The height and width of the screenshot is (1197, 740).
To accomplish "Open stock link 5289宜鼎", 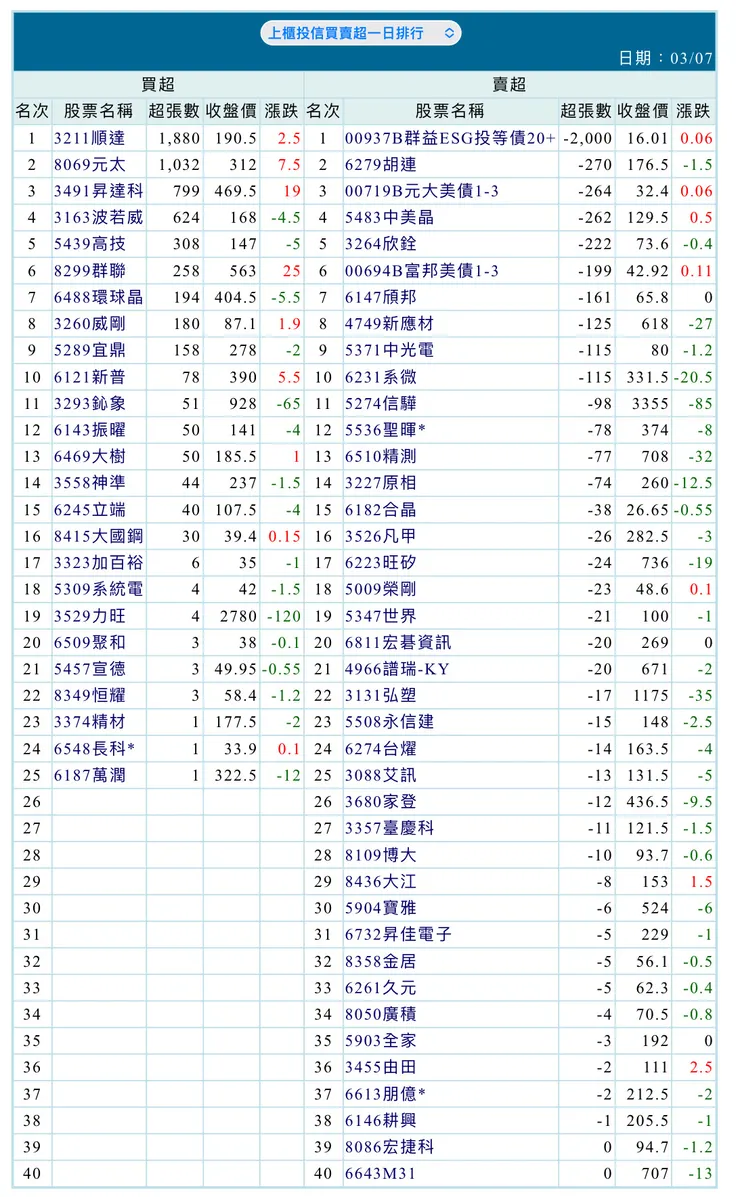I will pos(89,350).
